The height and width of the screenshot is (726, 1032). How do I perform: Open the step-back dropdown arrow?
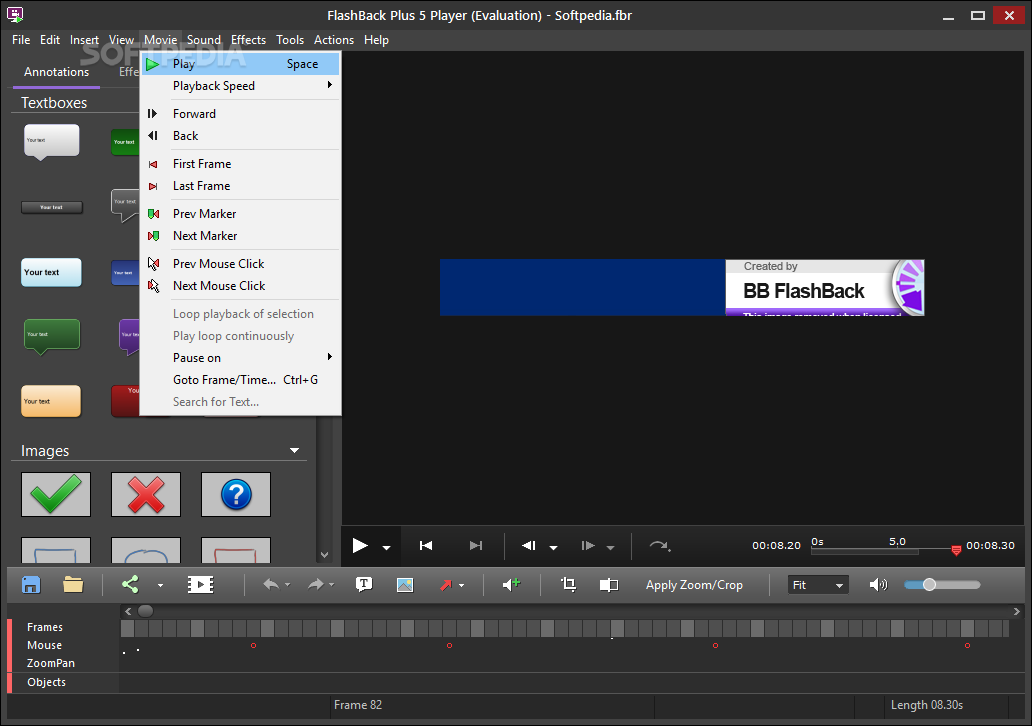click(x=554, y=547)
